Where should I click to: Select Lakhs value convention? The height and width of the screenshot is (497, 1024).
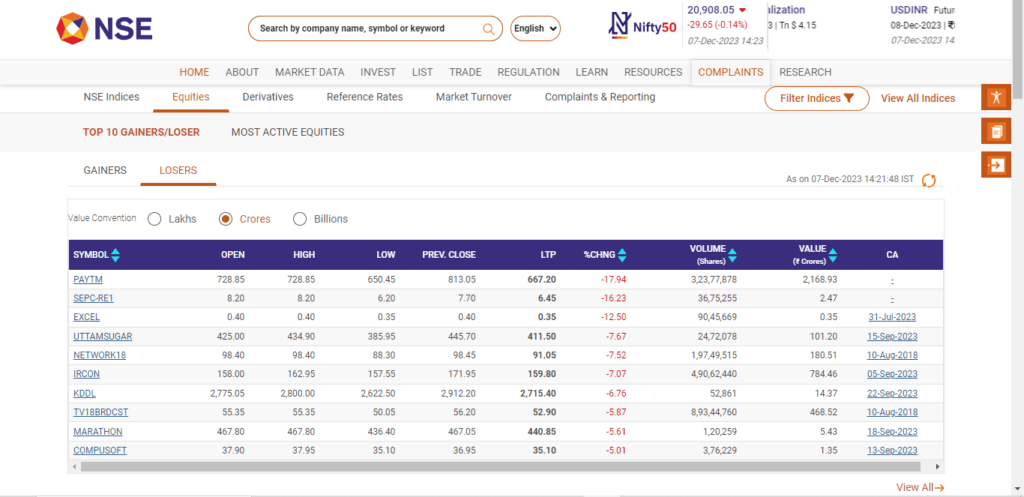(x=155, y=219)
